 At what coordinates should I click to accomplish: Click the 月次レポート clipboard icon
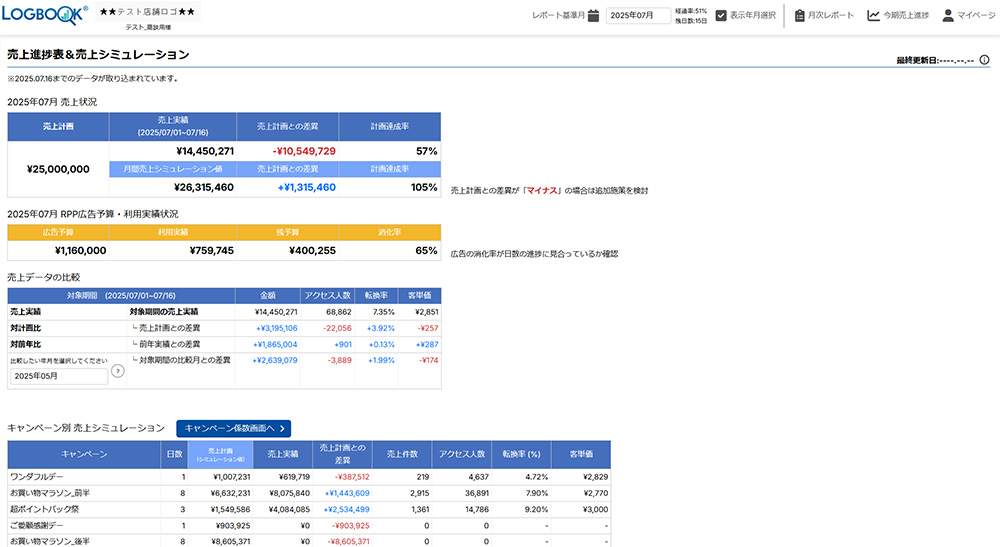coord(800,15)
